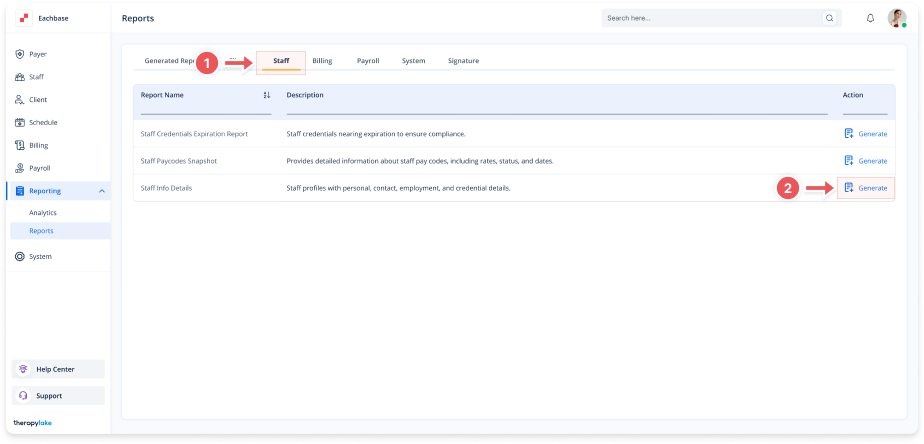Click the Help Center icon
The height and width of the screenshot is (444, 924).
pyautogui.click(x=24, y=369)
